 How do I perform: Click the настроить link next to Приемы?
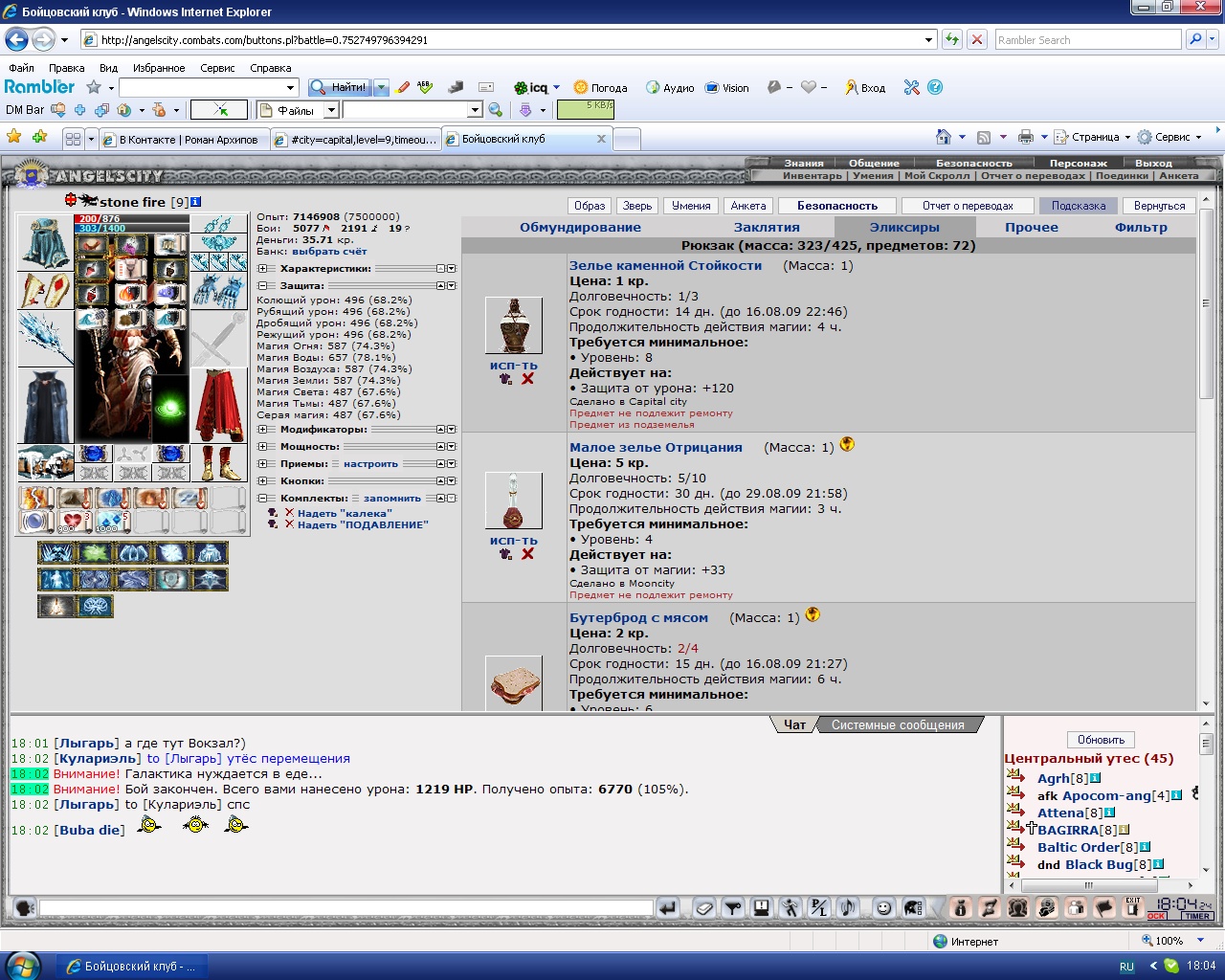[x=370, y=464]
